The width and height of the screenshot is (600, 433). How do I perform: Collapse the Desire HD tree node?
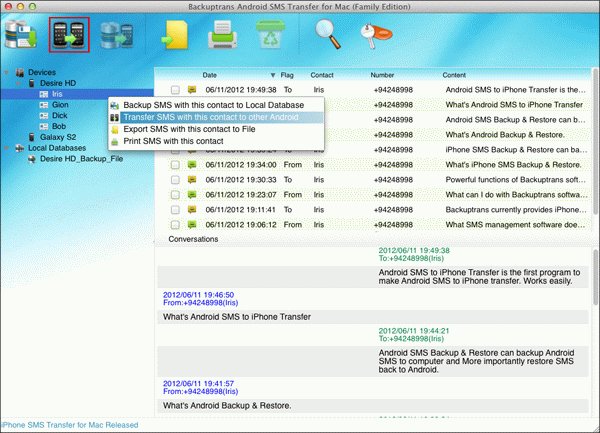coord(19,83)
